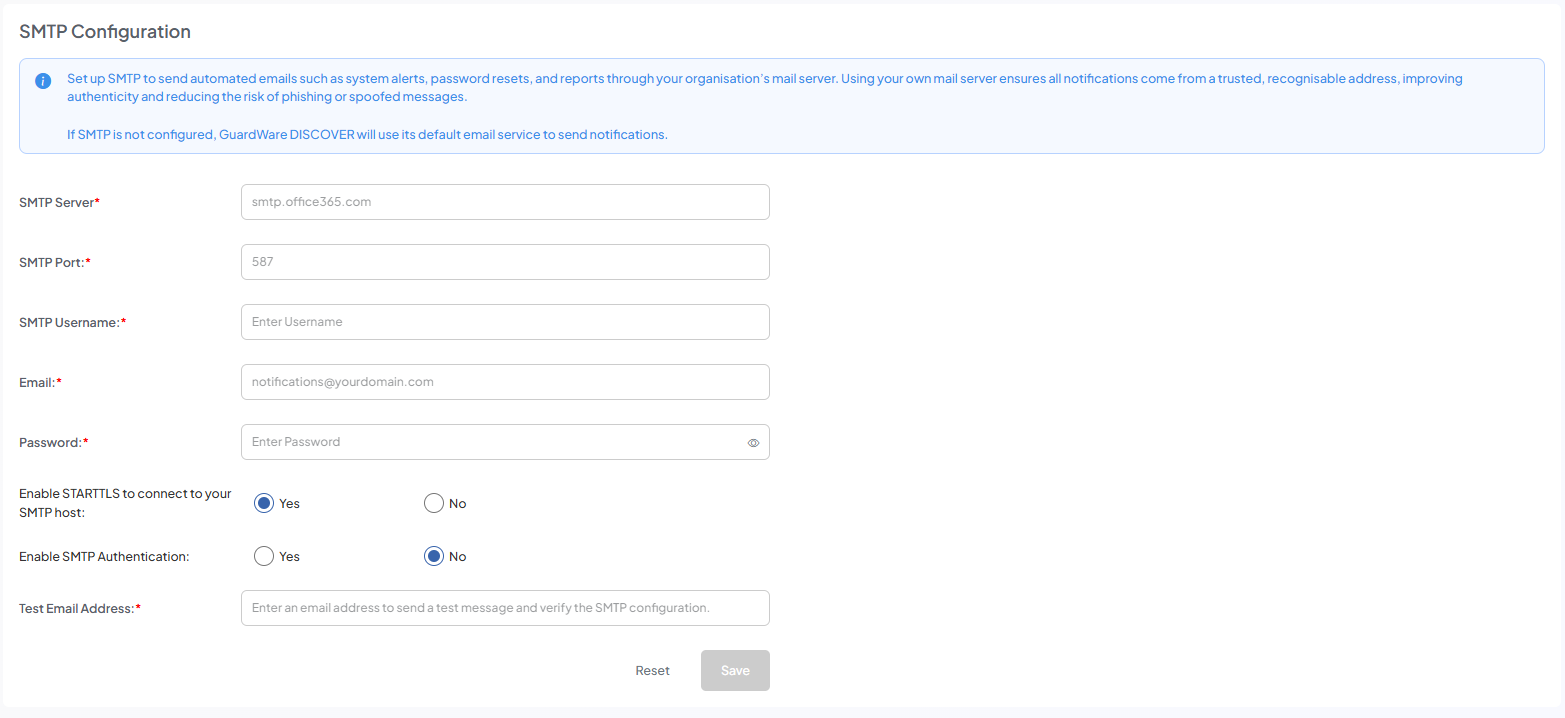This screenshot has width=1565, height=718.
Task: Click the Enable SMTP Authentication label
Action: coord(104,556)
